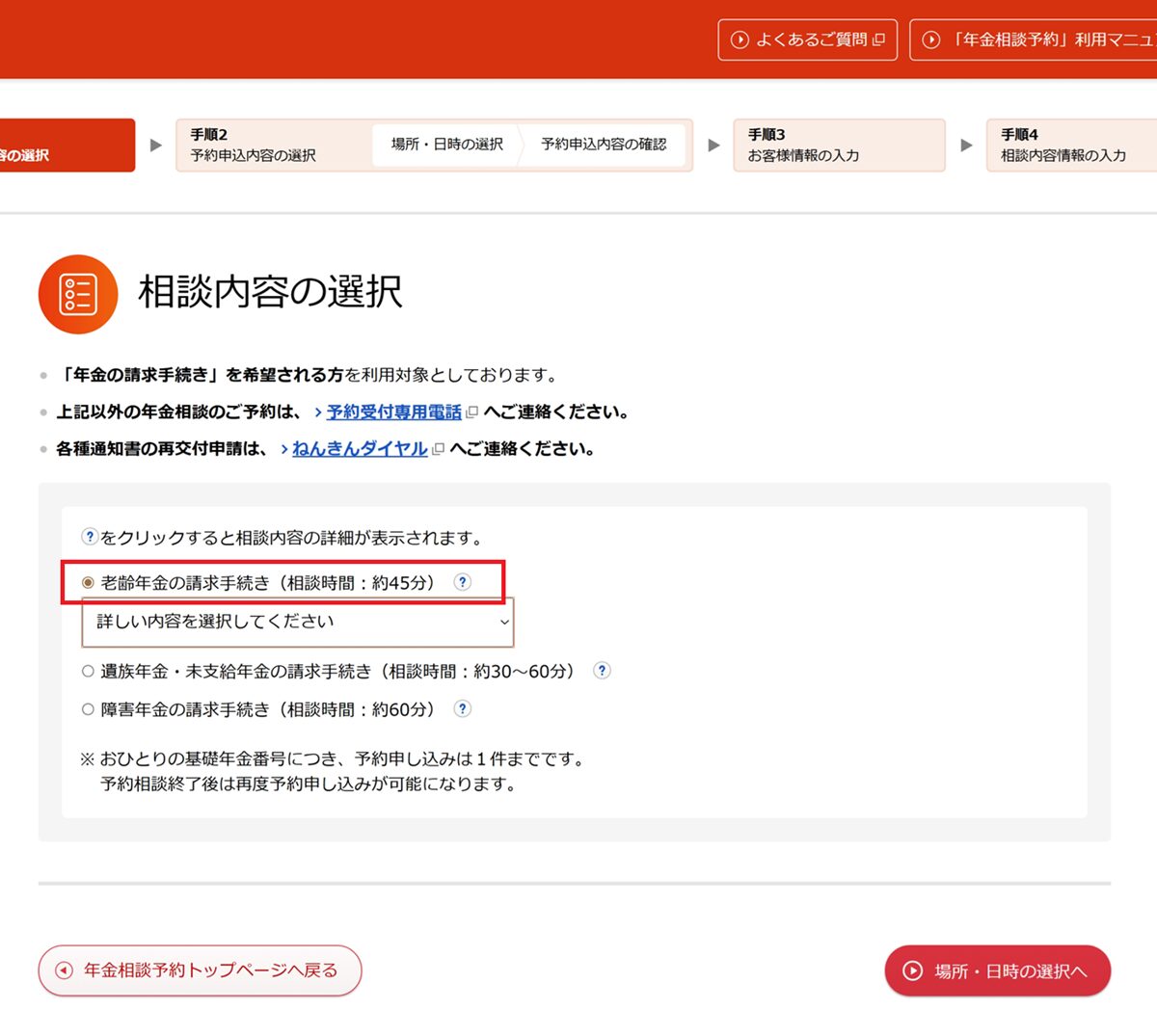Click arrow icon on 場所・日時の選択へ button
Viewport: 1157px width, 1036px height.
click(912, 970)
